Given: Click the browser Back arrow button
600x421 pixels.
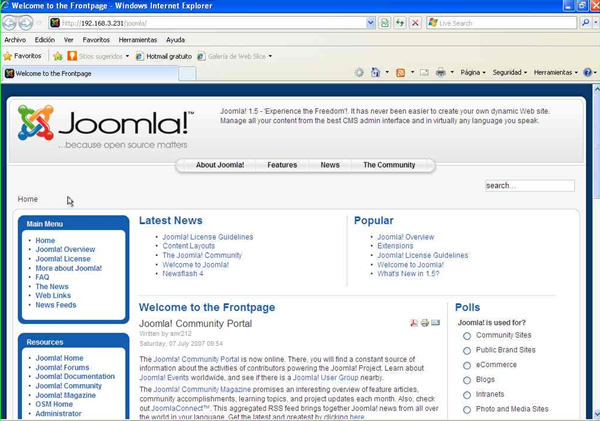Looking at the screenshot, I should 9,23.
